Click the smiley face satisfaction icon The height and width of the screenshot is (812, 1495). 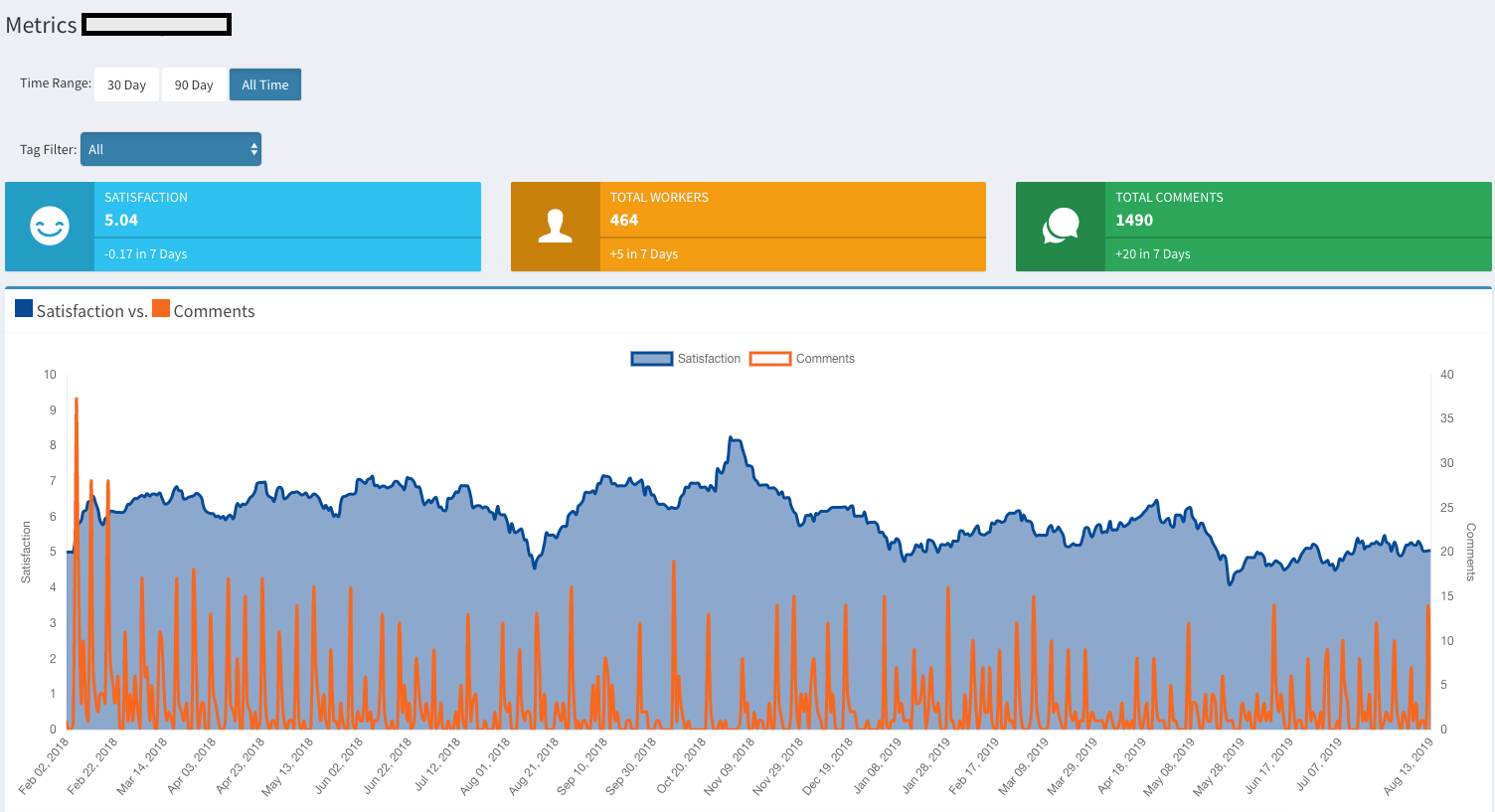[x=50, y=226]
